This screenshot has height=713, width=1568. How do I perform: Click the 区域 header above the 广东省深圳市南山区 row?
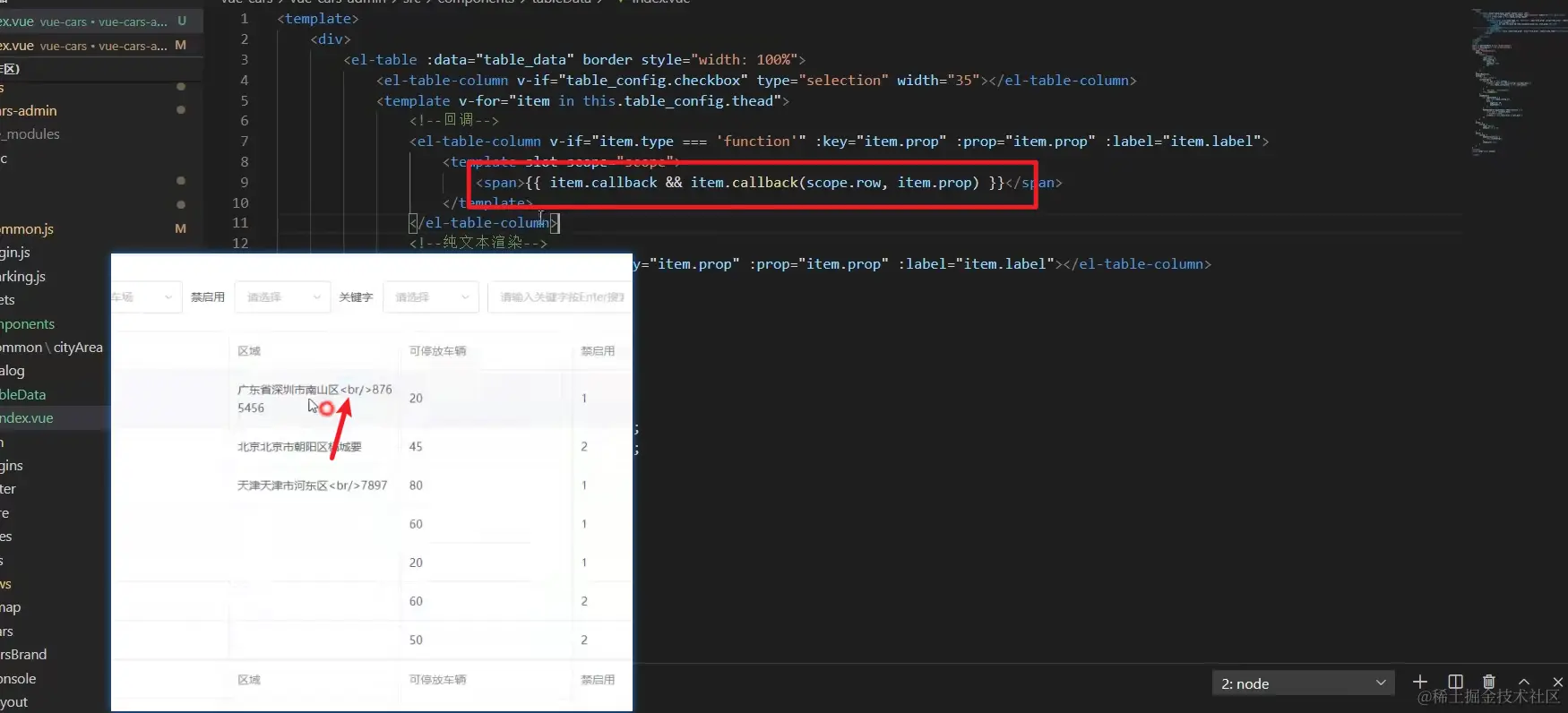tap(249, 351)
